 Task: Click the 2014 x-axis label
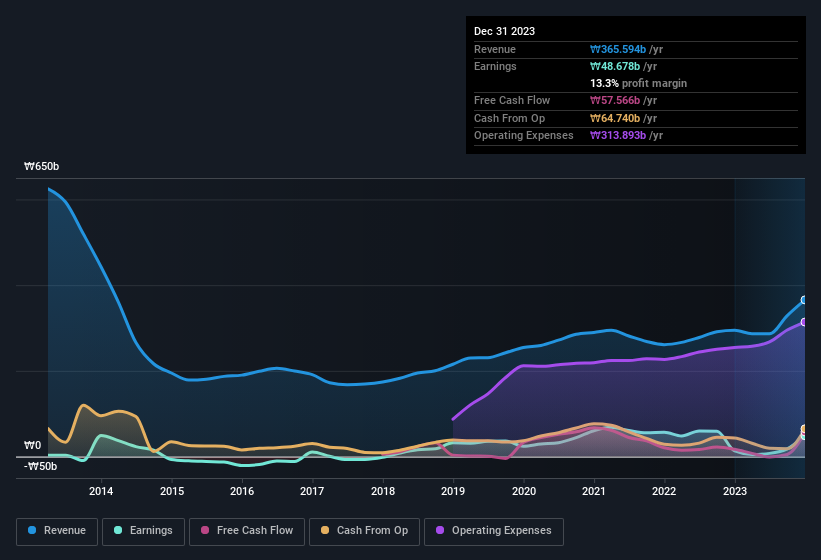[101, 491]
